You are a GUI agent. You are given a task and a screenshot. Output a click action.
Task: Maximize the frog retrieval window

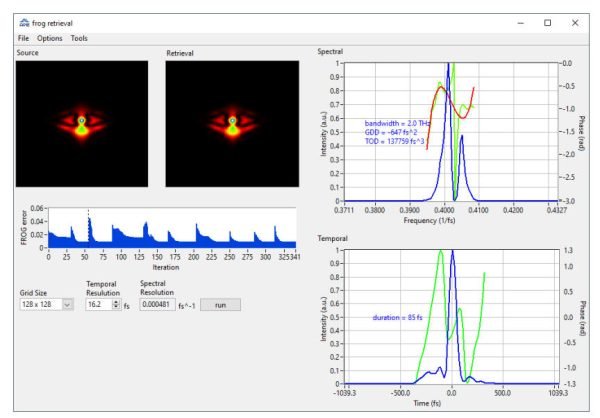point(548,23)
